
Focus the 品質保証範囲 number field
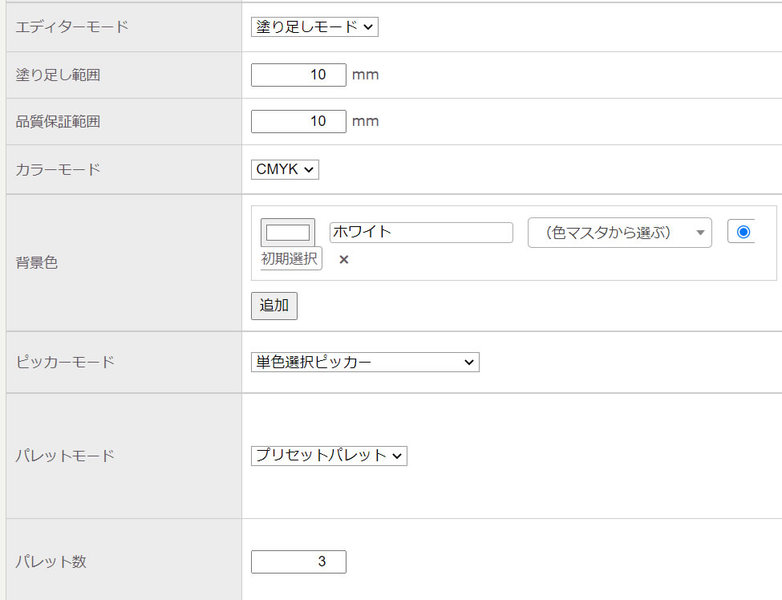coord(298,121)
